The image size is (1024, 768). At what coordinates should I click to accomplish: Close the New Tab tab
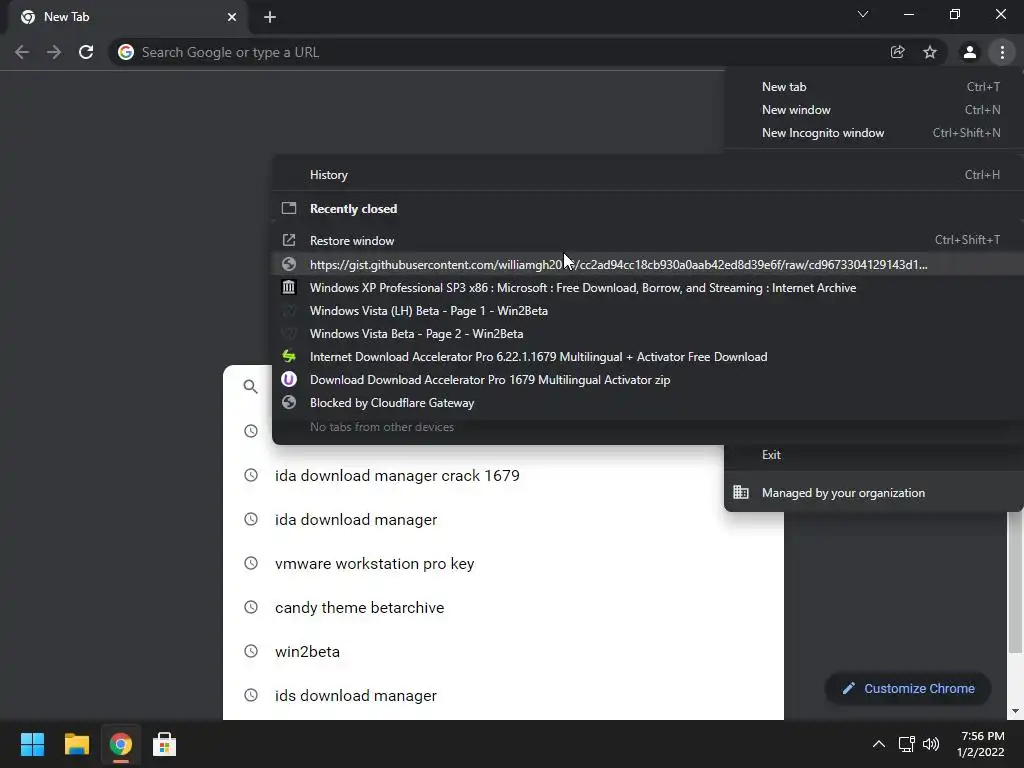tap(232, 17)
